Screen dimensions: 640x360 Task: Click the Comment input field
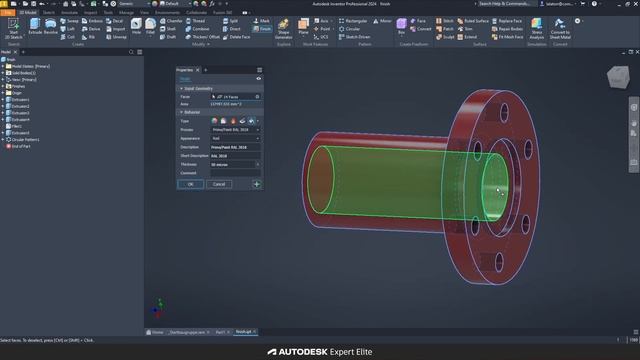point(235,173)
